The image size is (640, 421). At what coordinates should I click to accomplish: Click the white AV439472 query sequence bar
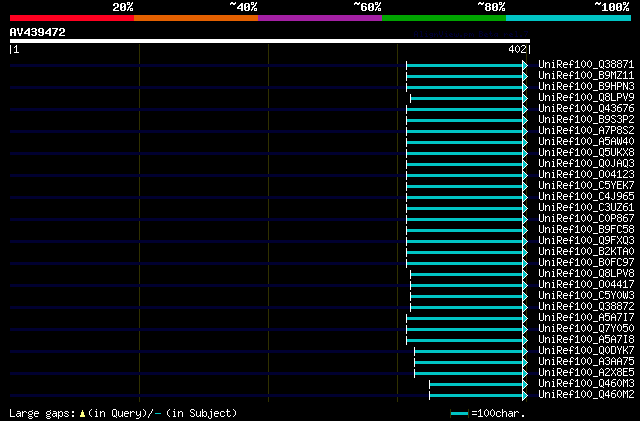tap(270, 41)
